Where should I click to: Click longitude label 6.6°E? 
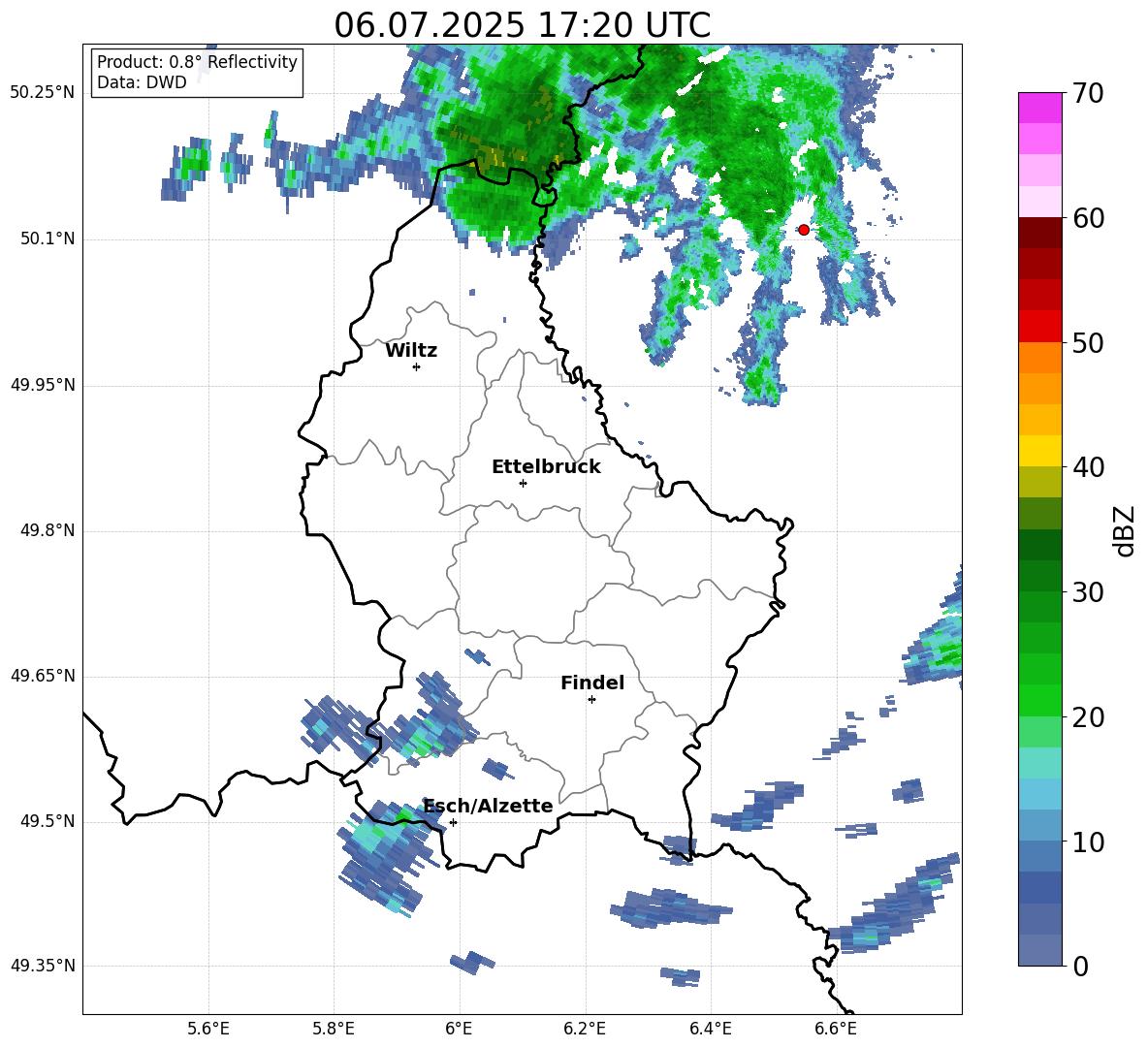tap(836, 1029)
